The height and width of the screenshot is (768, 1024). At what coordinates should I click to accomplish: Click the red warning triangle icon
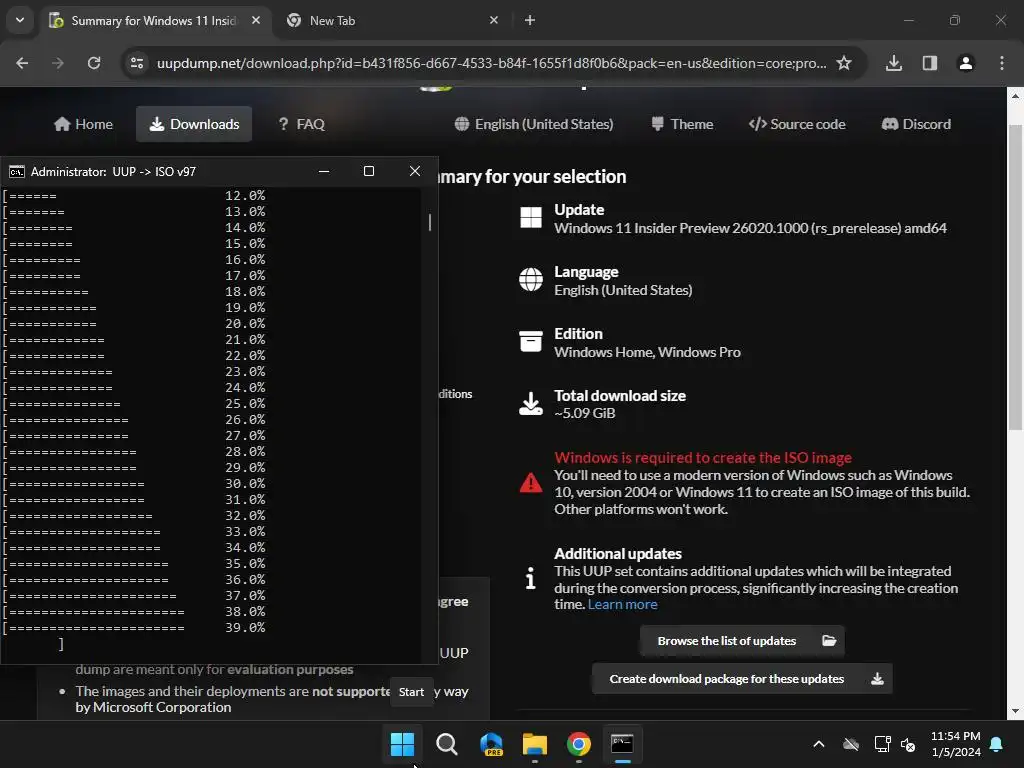pyautogui.click(x=530, y=483)
